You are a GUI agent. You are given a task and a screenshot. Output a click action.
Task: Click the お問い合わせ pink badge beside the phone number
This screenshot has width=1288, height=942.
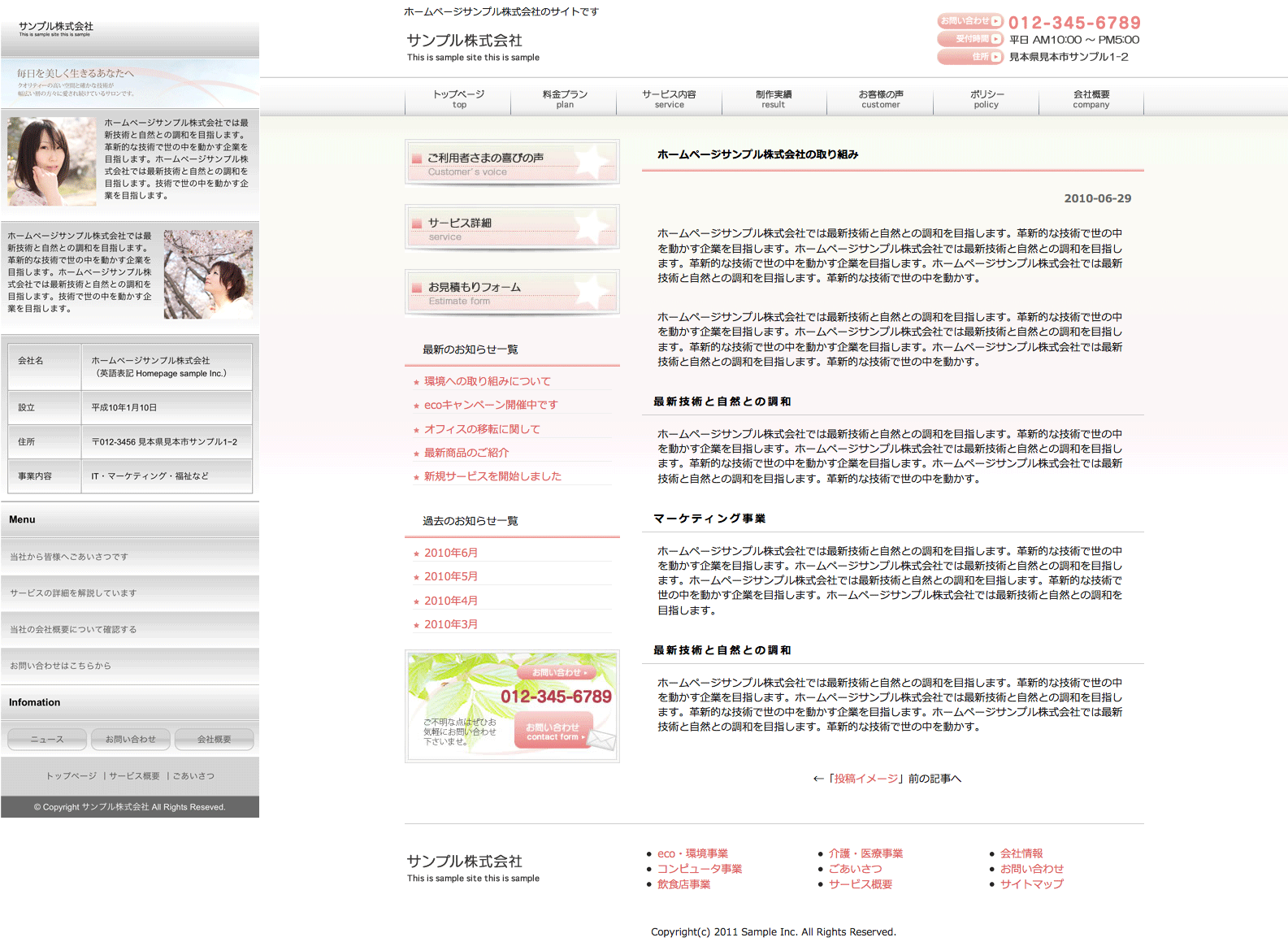pos(970,21)
